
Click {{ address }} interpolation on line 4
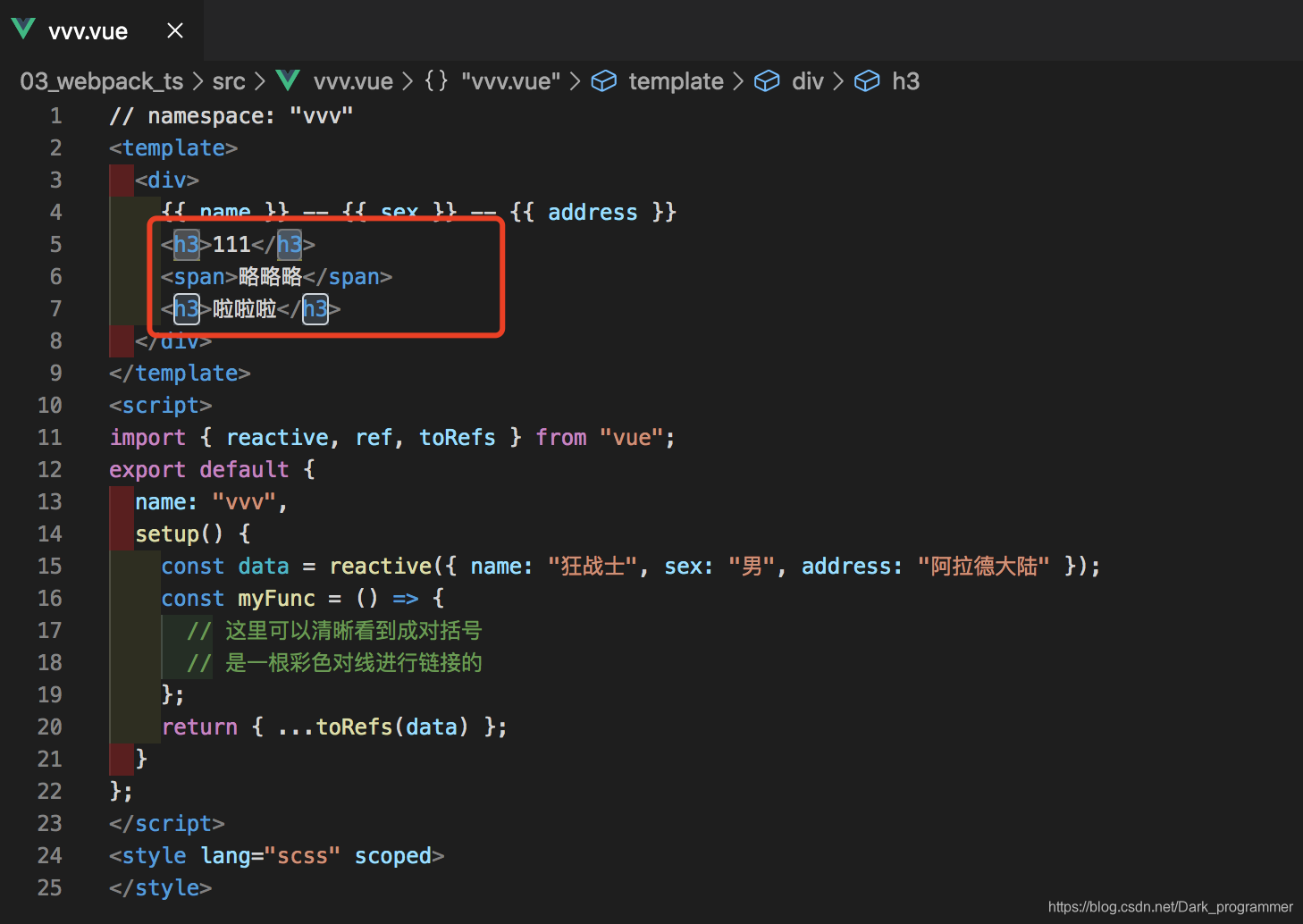point(593,213)
